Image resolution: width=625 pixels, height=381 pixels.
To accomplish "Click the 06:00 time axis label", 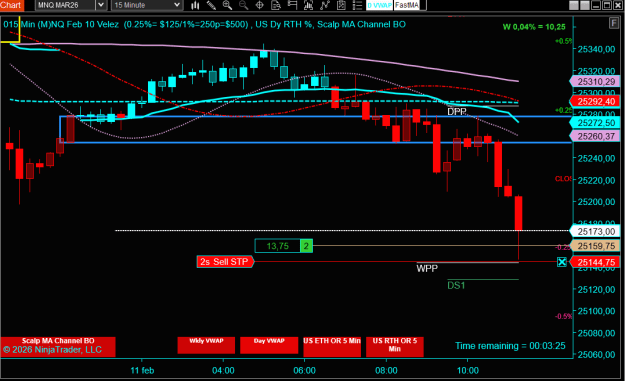I will pyautogui.click(x=305, y=371).
